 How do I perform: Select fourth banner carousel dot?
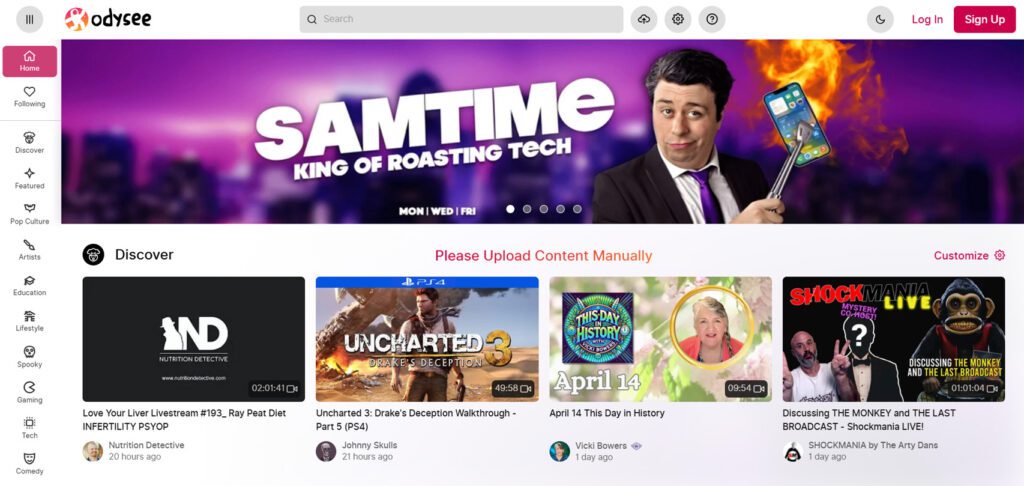[560, 209]
